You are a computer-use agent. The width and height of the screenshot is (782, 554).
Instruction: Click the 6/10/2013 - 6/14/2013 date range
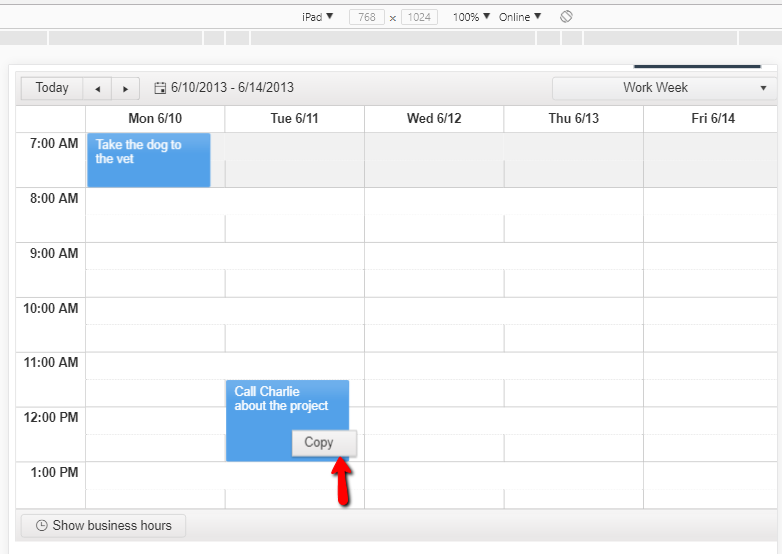pos(232,88)
